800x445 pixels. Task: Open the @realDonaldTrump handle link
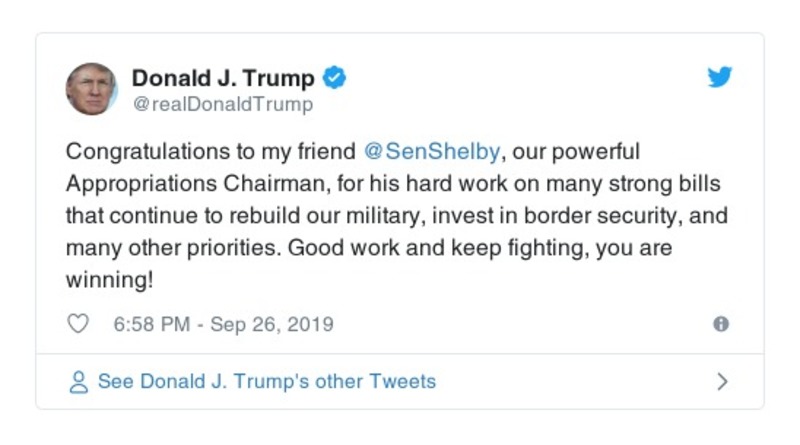[222, 104]
